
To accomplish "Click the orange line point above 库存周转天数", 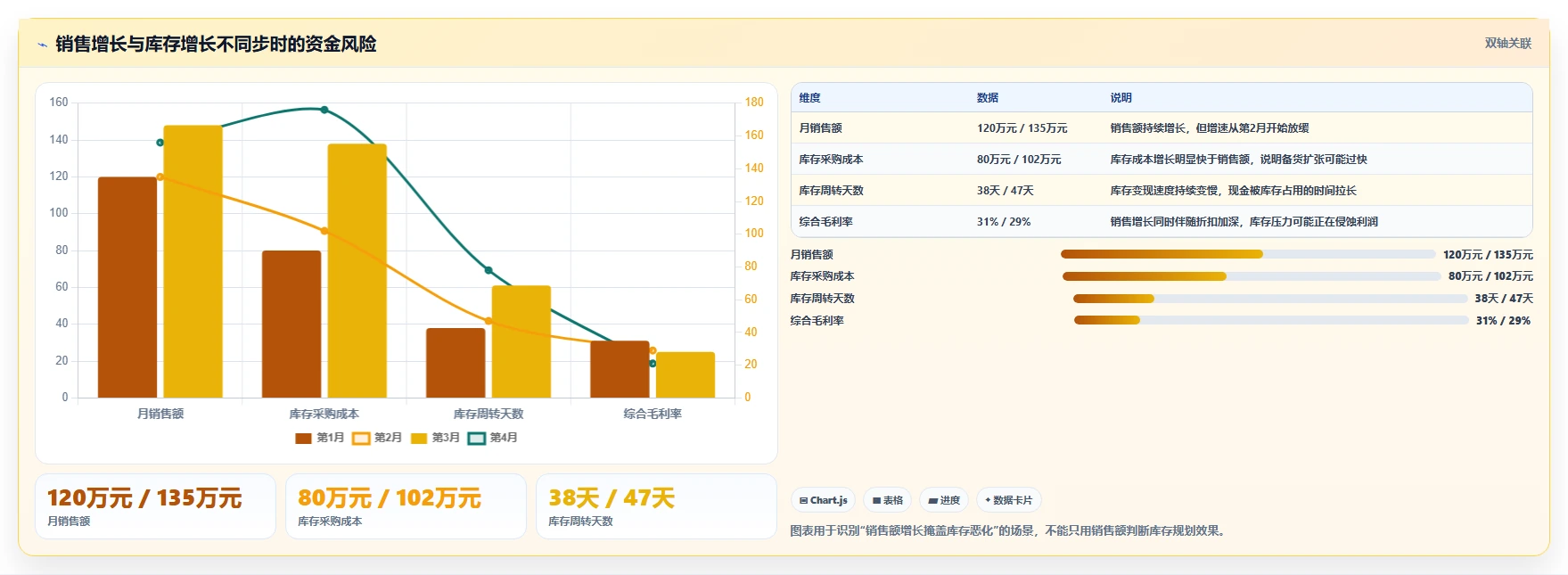I will (x=488, y=321).
